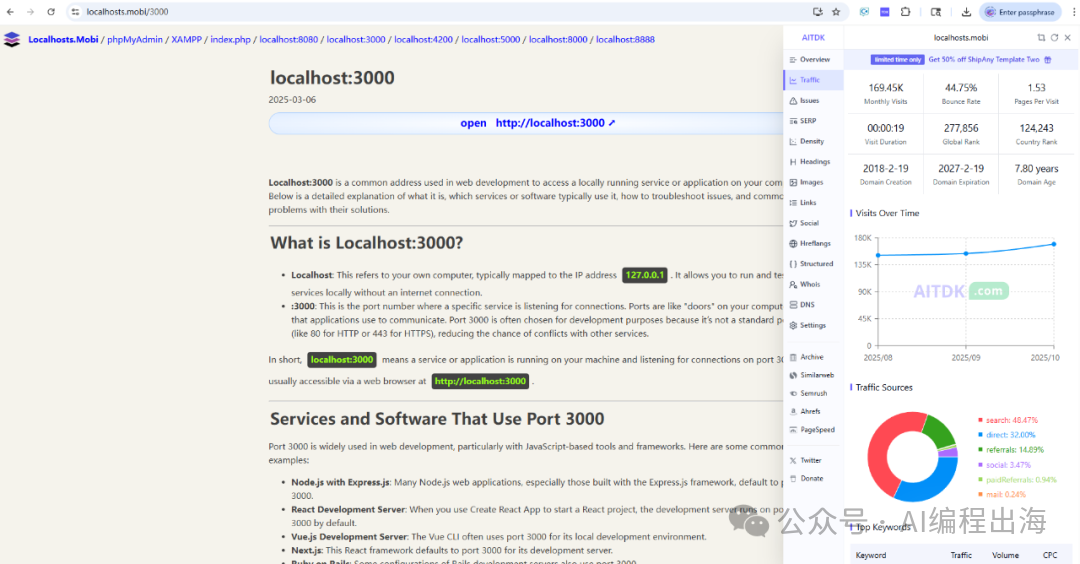This screenshot has height=564, width=1080.
Task: Open the localhost:8888 nav link
Action: tap(625, 39)
